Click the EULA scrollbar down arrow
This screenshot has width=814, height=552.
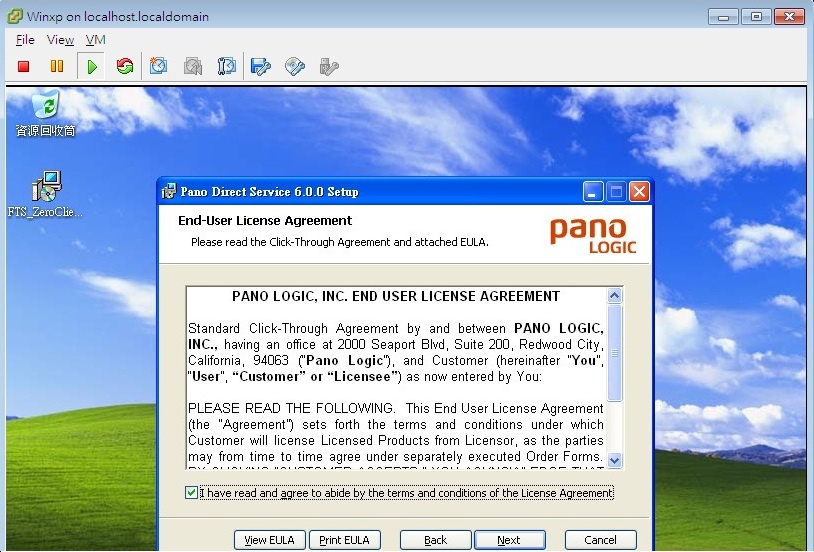point(615,460)
